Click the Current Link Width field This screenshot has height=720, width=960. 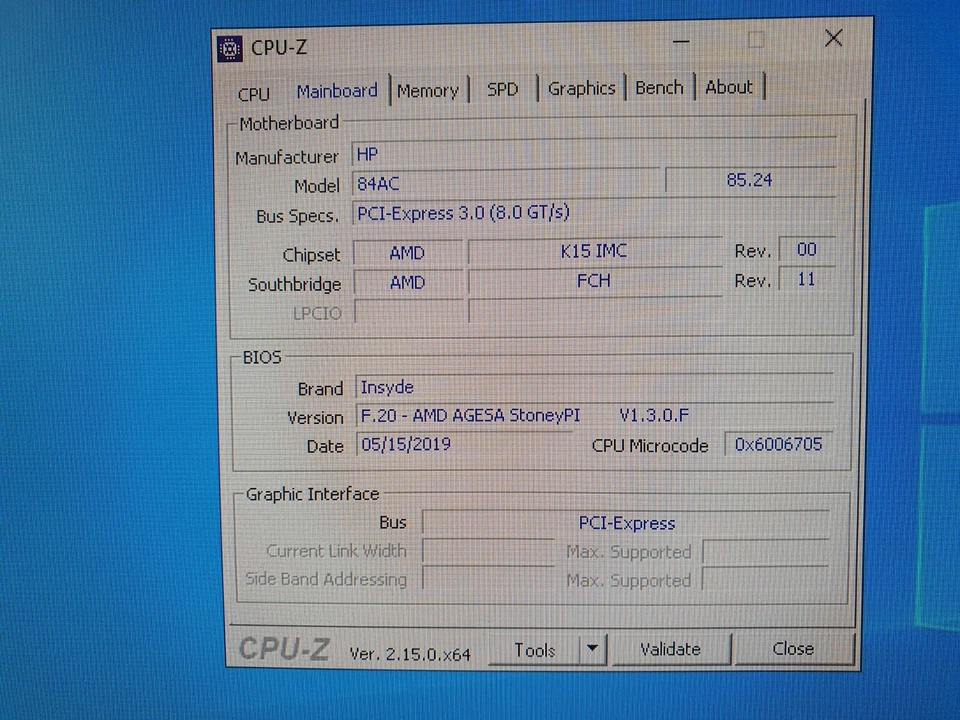click(489, 551)
